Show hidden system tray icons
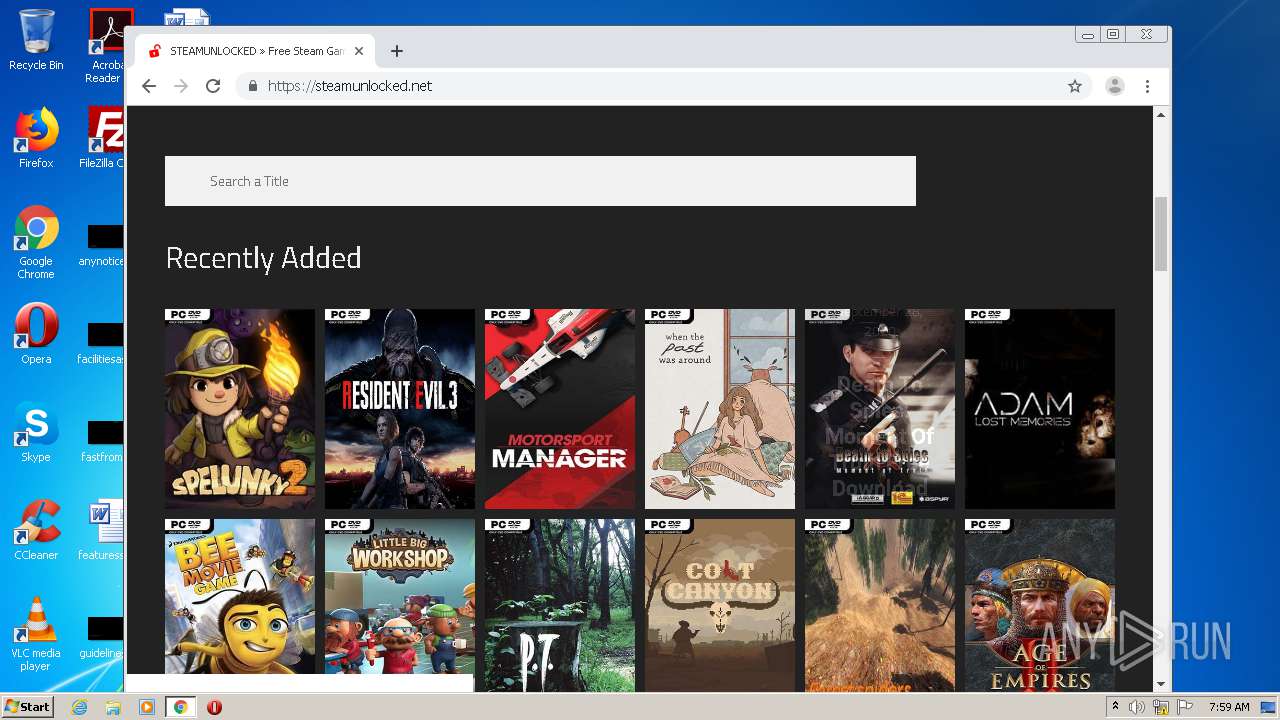1280x720 pixels. pos(1115,707)
